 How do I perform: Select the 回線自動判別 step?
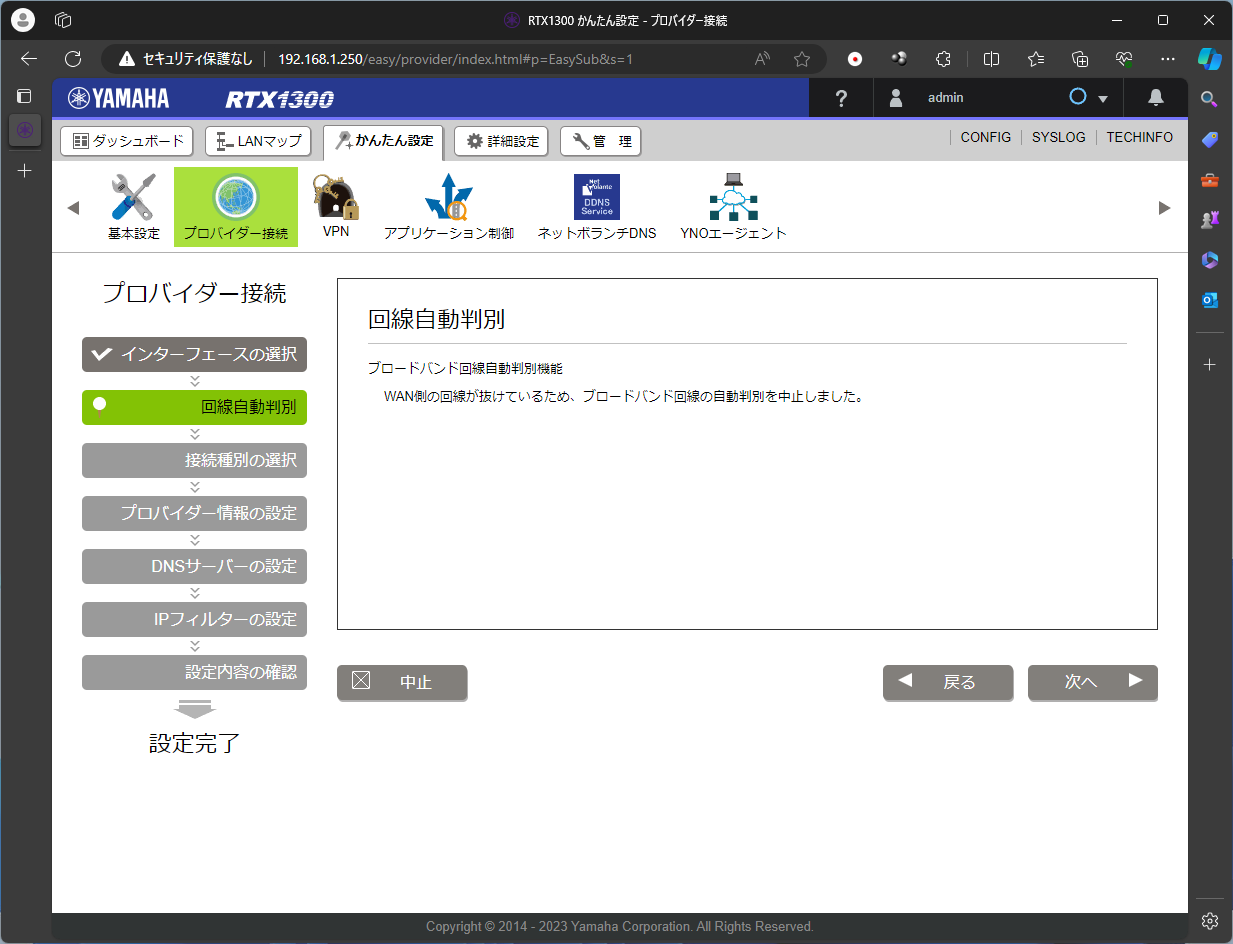pos(195,407)
